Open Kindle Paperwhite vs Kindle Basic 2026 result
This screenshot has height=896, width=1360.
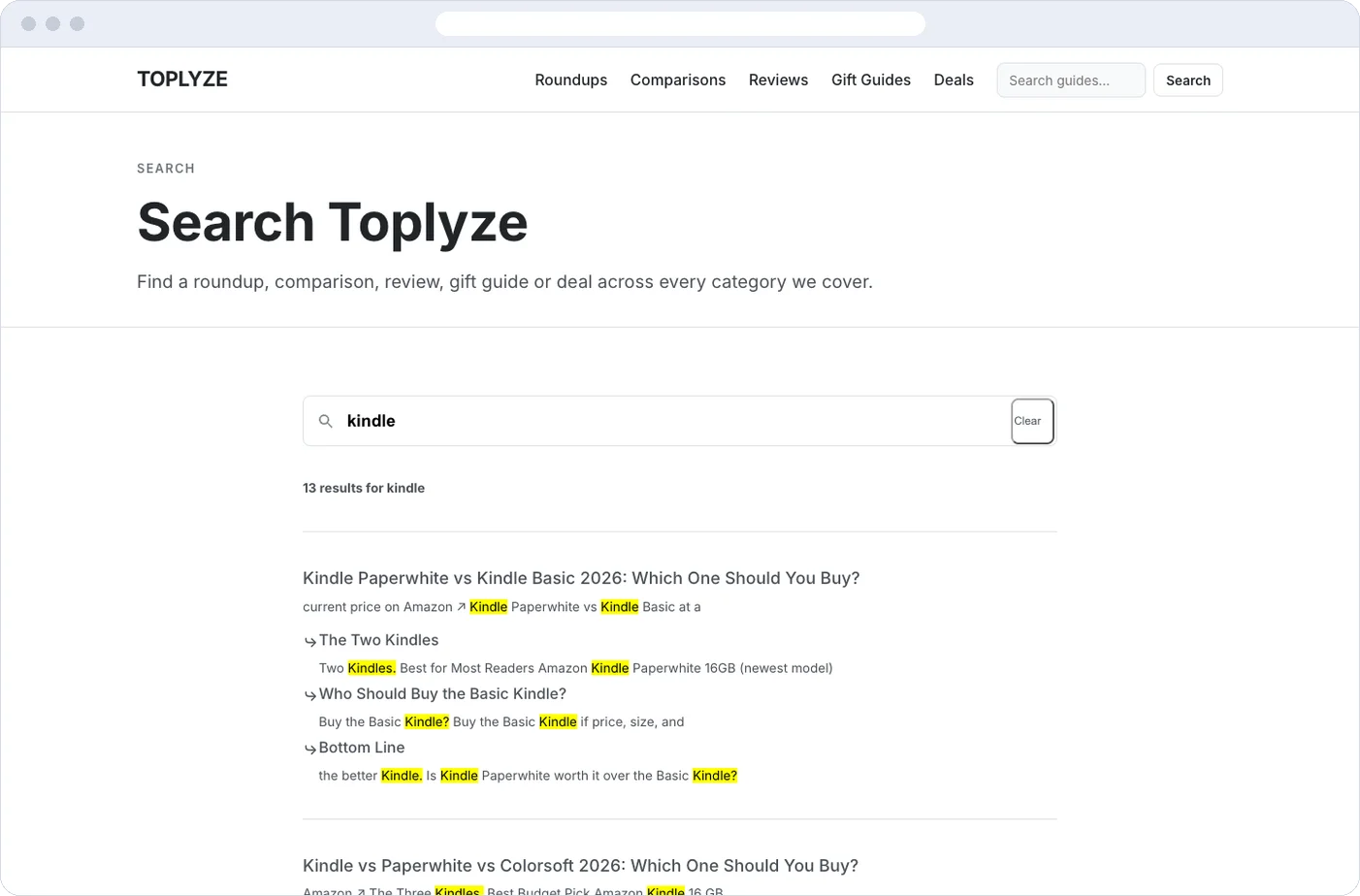pyautogui.click(x=581, y=578)
